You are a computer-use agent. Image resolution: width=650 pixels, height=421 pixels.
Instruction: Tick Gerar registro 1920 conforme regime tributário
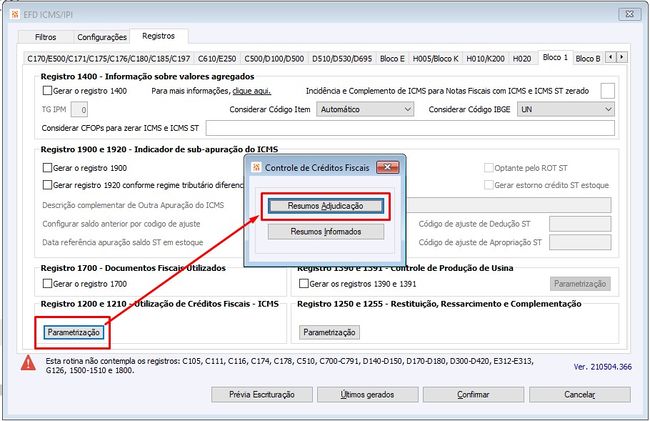click(x=48, y=185)
